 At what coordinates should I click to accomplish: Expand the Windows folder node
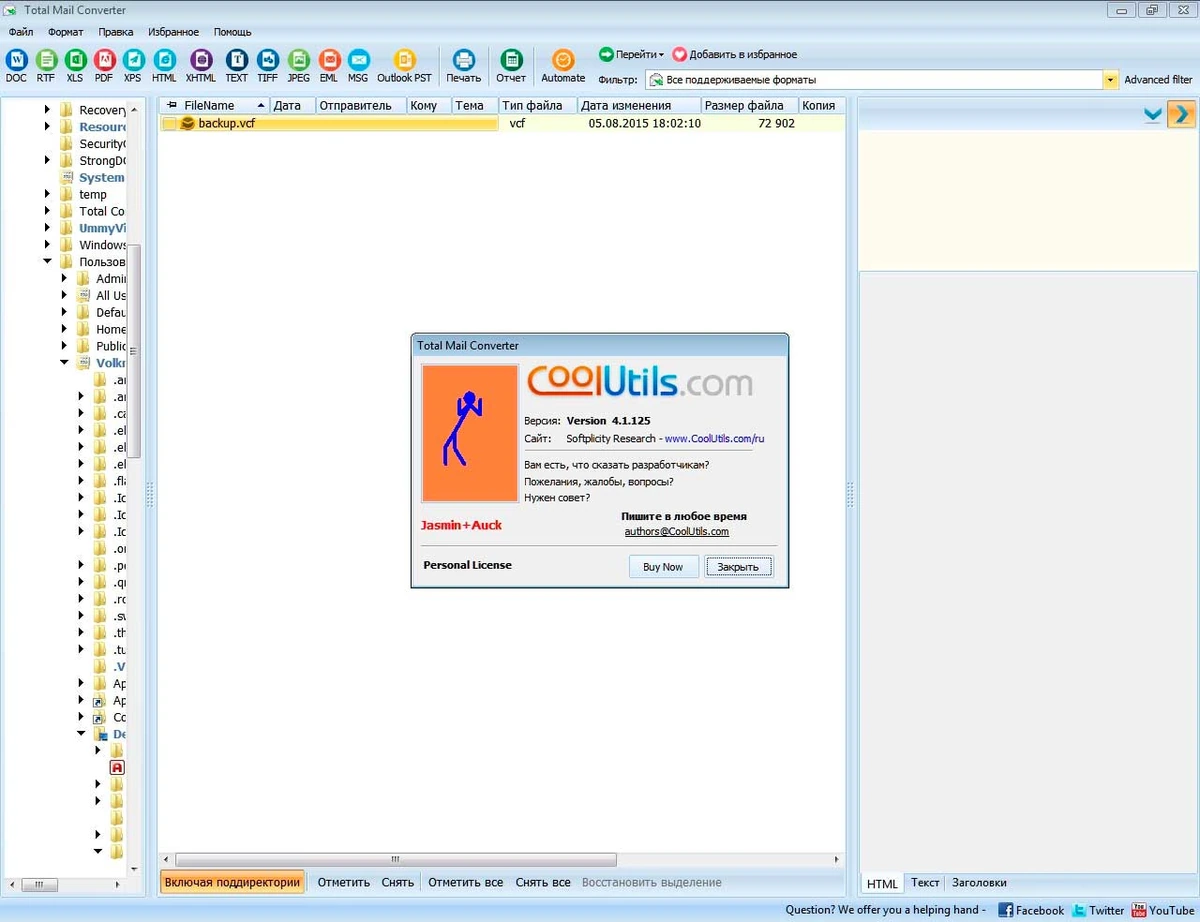click(x=47, y=245)
